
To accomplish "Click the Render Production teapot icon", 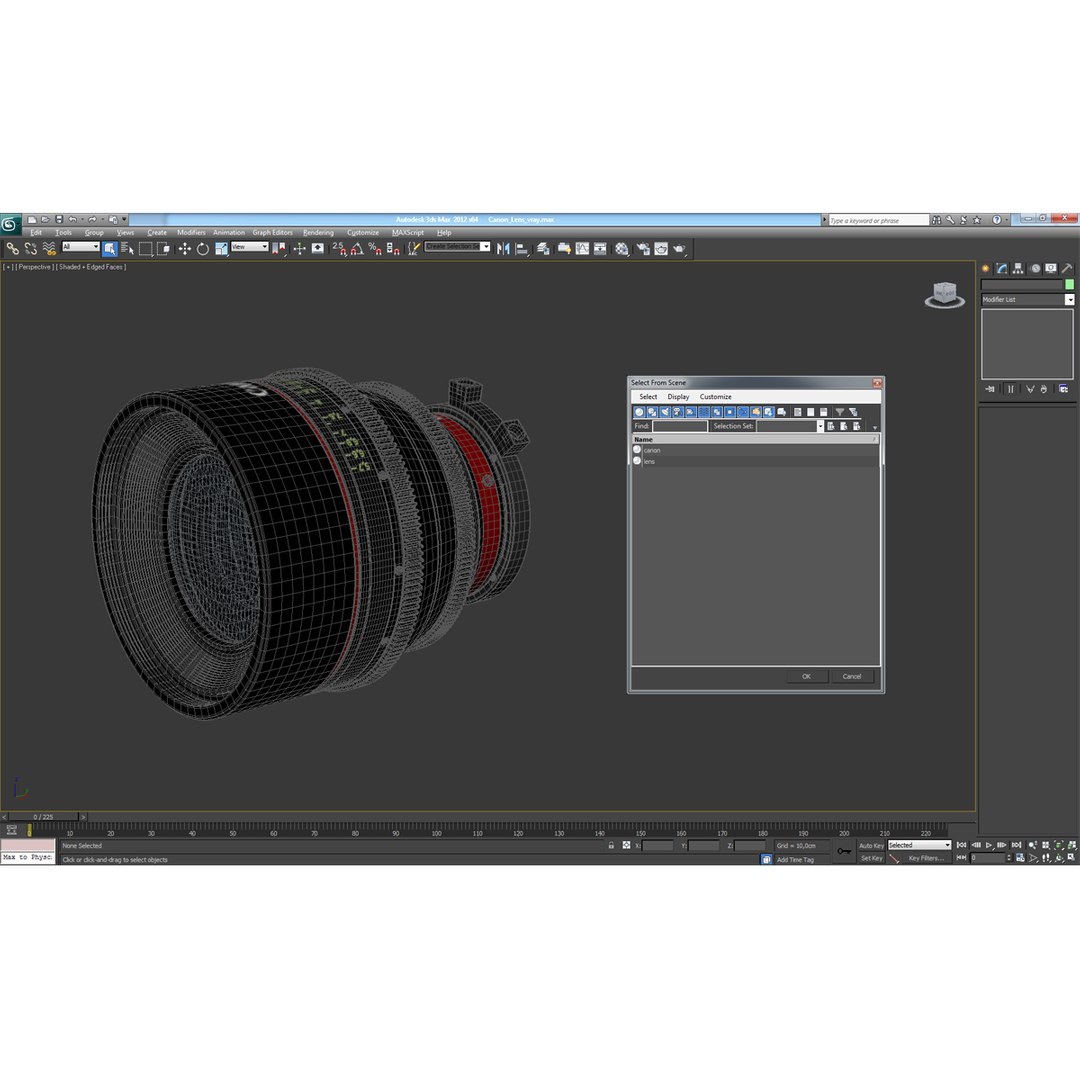I will [x=680, y=249].
